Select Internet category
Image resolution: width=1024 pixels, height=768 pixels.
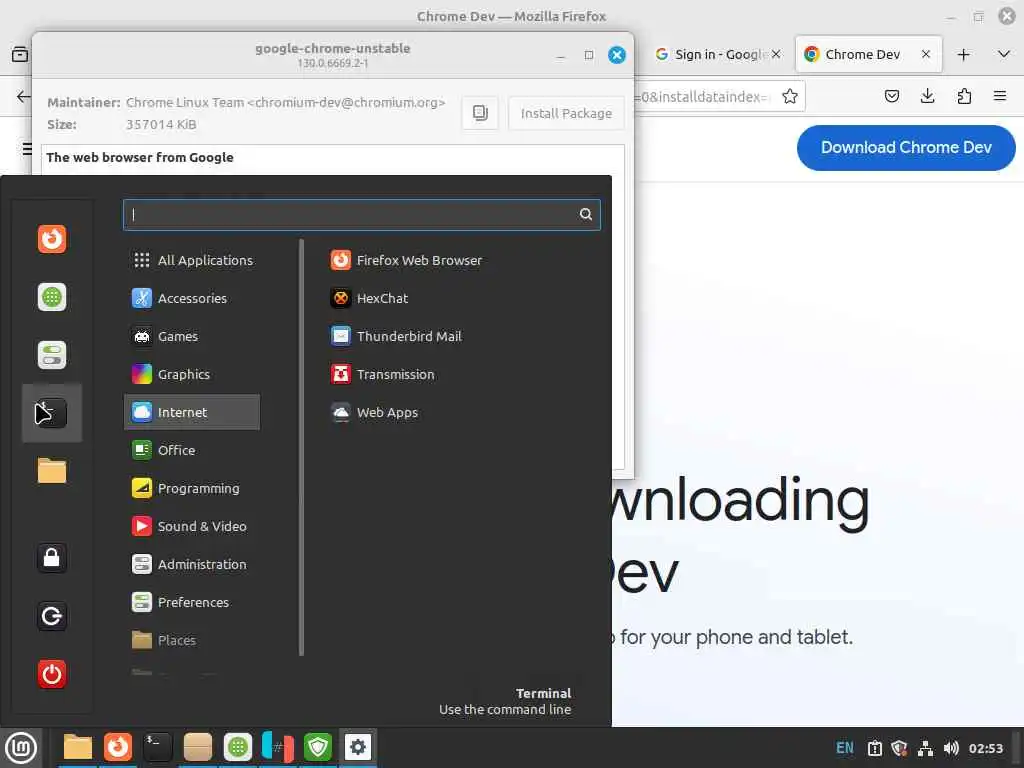[192, 412]
